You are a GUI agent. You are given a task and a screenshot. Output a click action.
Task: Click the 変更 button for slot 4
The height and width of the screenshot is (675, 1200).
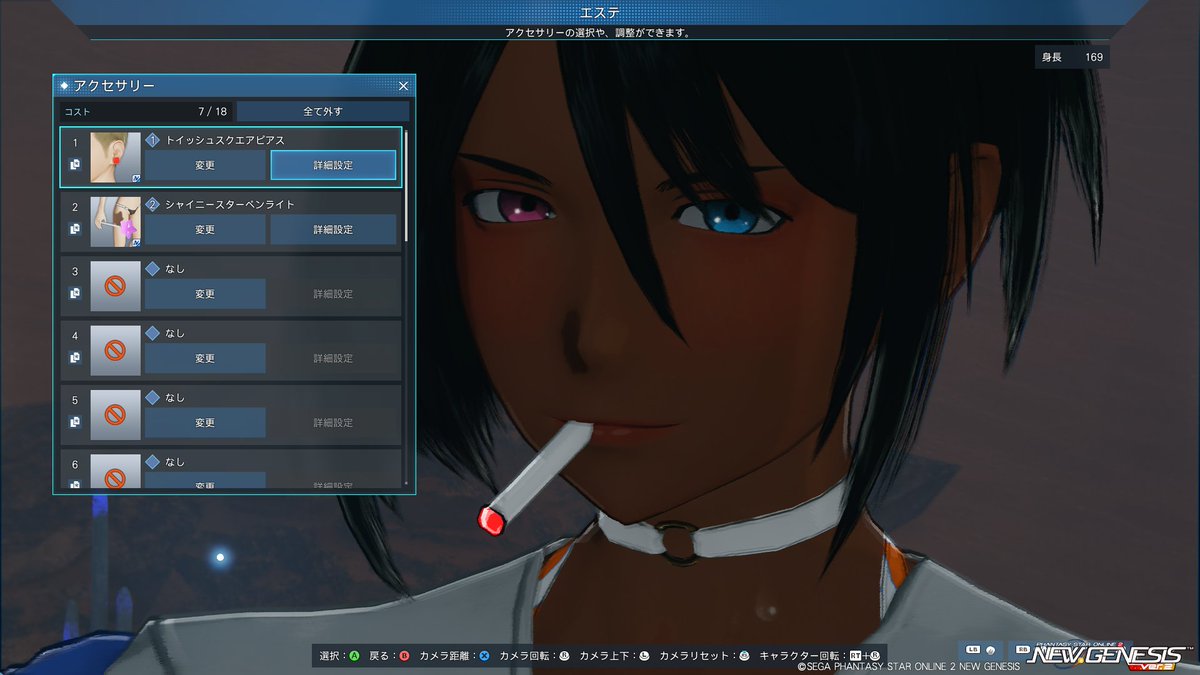[205, 358]
